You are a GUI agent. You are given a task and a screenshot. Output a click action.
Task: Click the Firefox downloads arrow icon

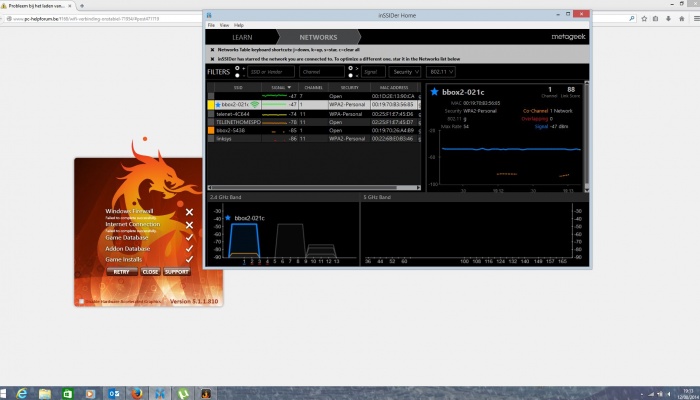pyautogui.click(x=668, y=19)
